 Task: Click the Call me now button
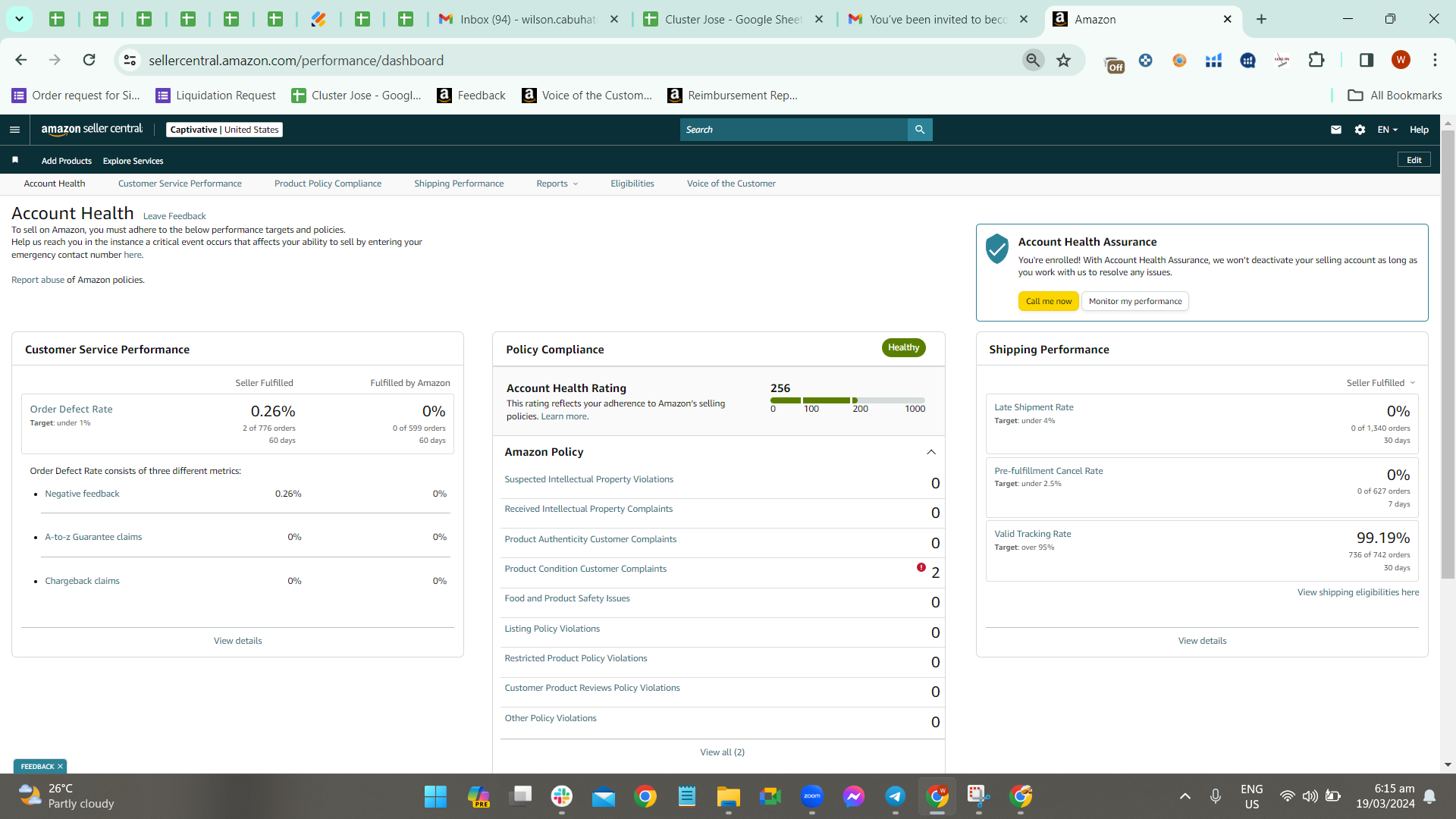pyautogui.click(x=1049, y=301)
